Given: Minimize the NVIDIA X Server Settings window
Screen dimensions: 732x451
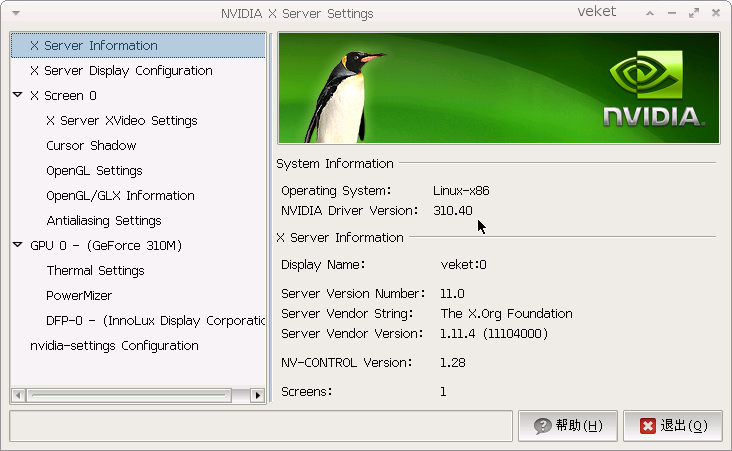Looking at the screenshot, I should [672, 13].
